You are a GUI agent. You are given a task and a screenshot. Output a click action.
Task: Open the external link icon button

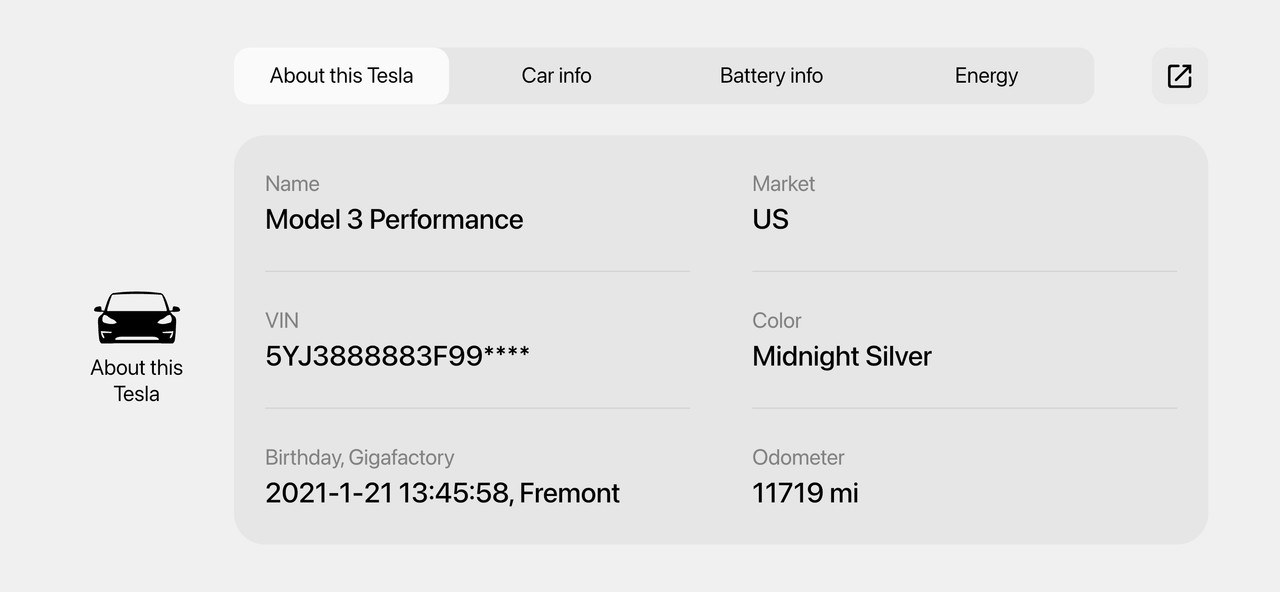(x=1179, y=76)
